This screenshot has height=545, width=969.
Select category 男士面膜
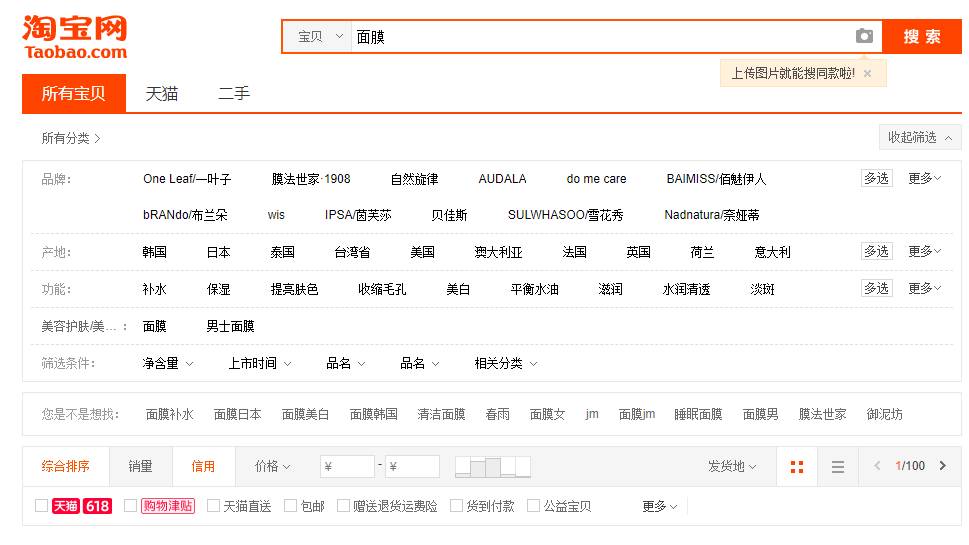click(230, 326)
